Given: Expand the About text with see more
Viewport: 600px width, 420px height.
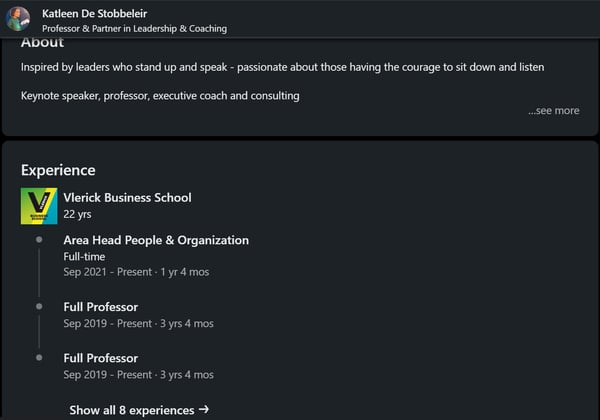Looking at the screenshot, I should coord(554,111).
